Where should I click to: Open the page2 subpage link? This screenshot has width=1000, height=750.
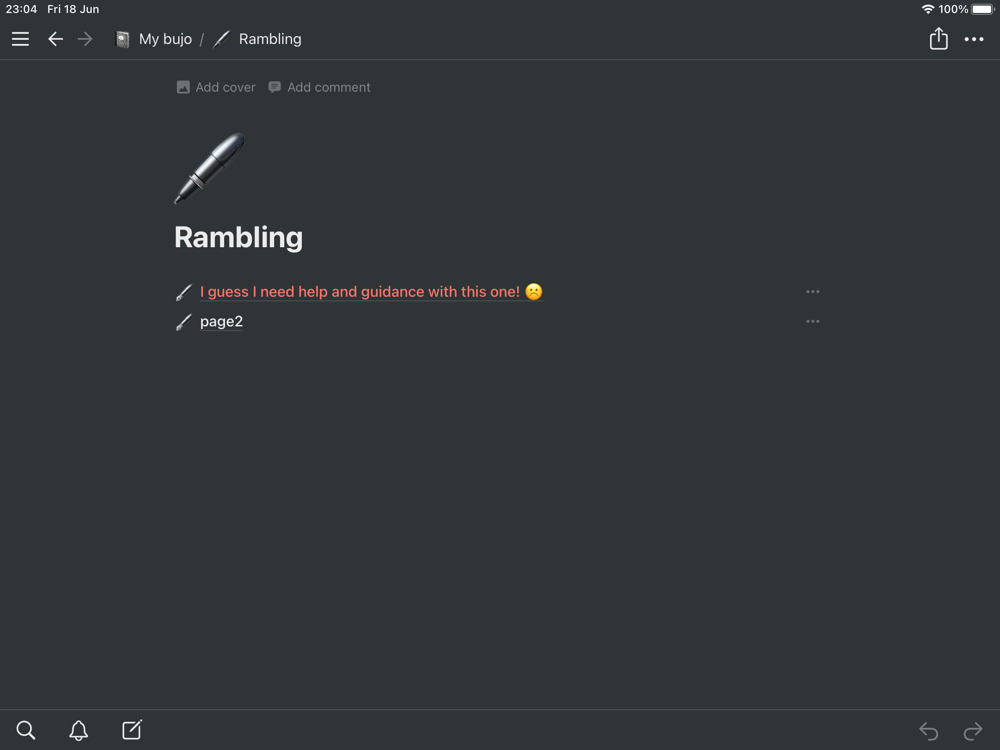pos(221,321)
